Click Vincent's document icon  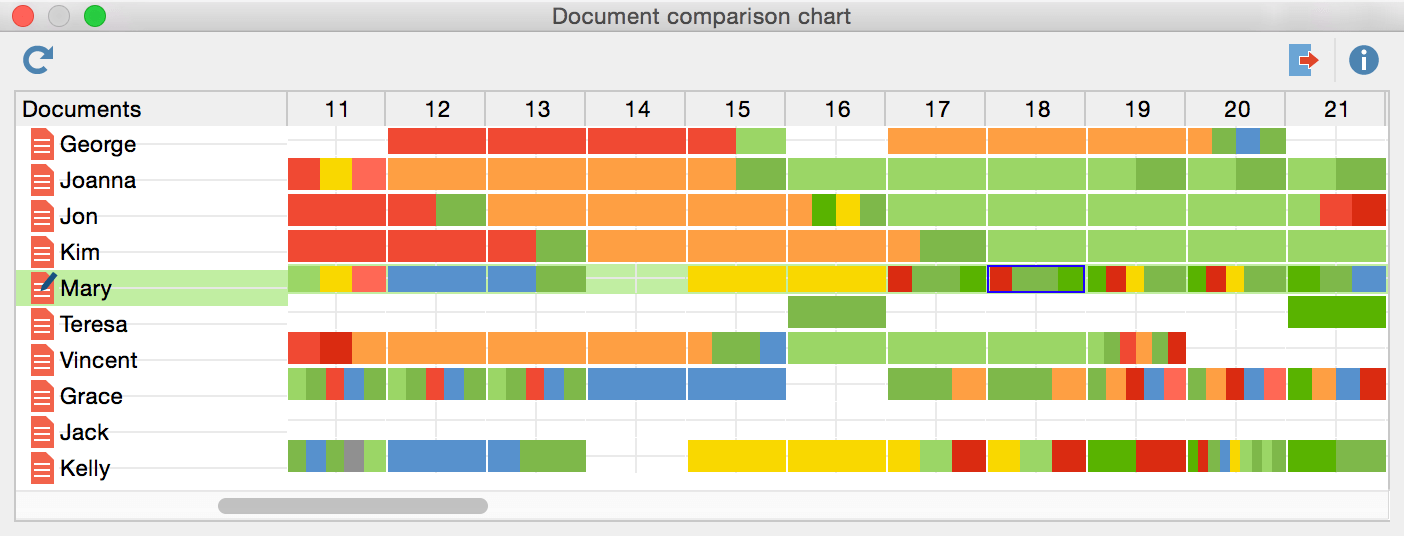tap(42, 360)
